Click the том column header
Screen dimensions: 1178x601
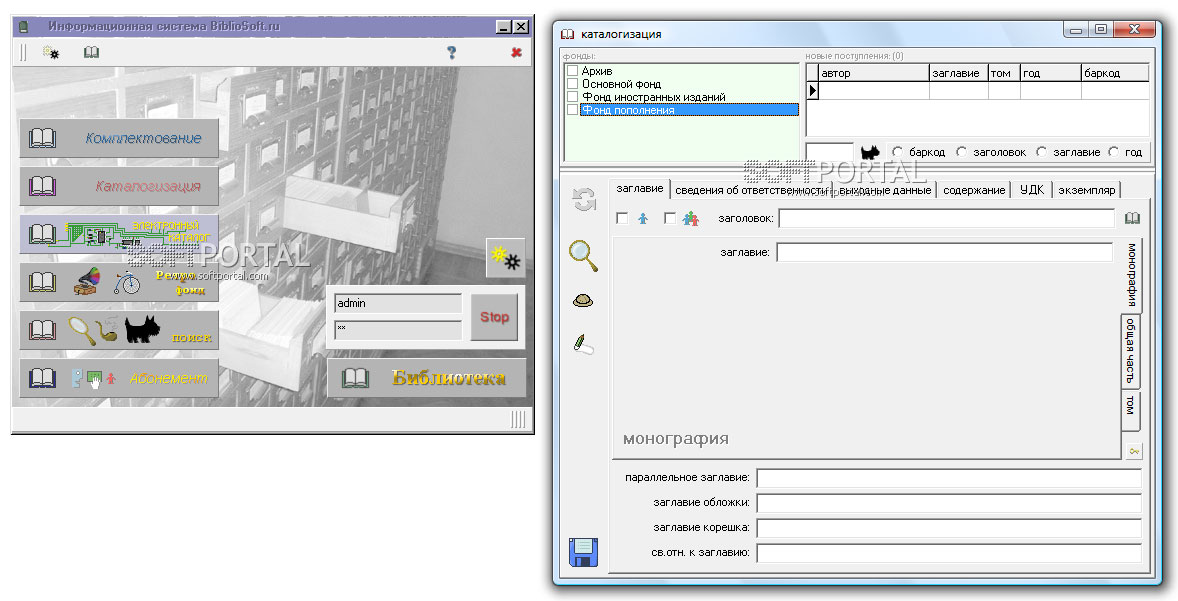[x=1004, y=73]
